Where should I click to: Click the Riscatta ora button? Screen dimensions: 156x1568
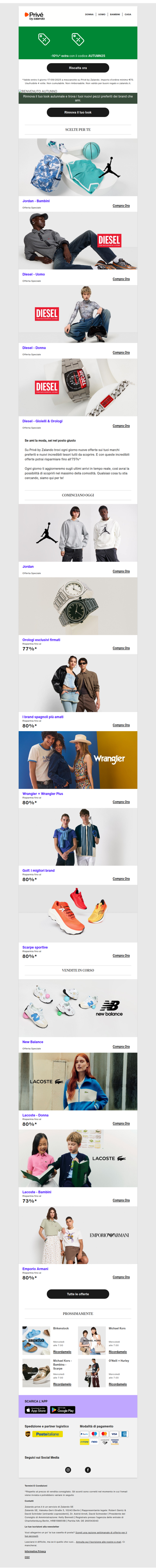pyautogui.click(x=78, y=68)
